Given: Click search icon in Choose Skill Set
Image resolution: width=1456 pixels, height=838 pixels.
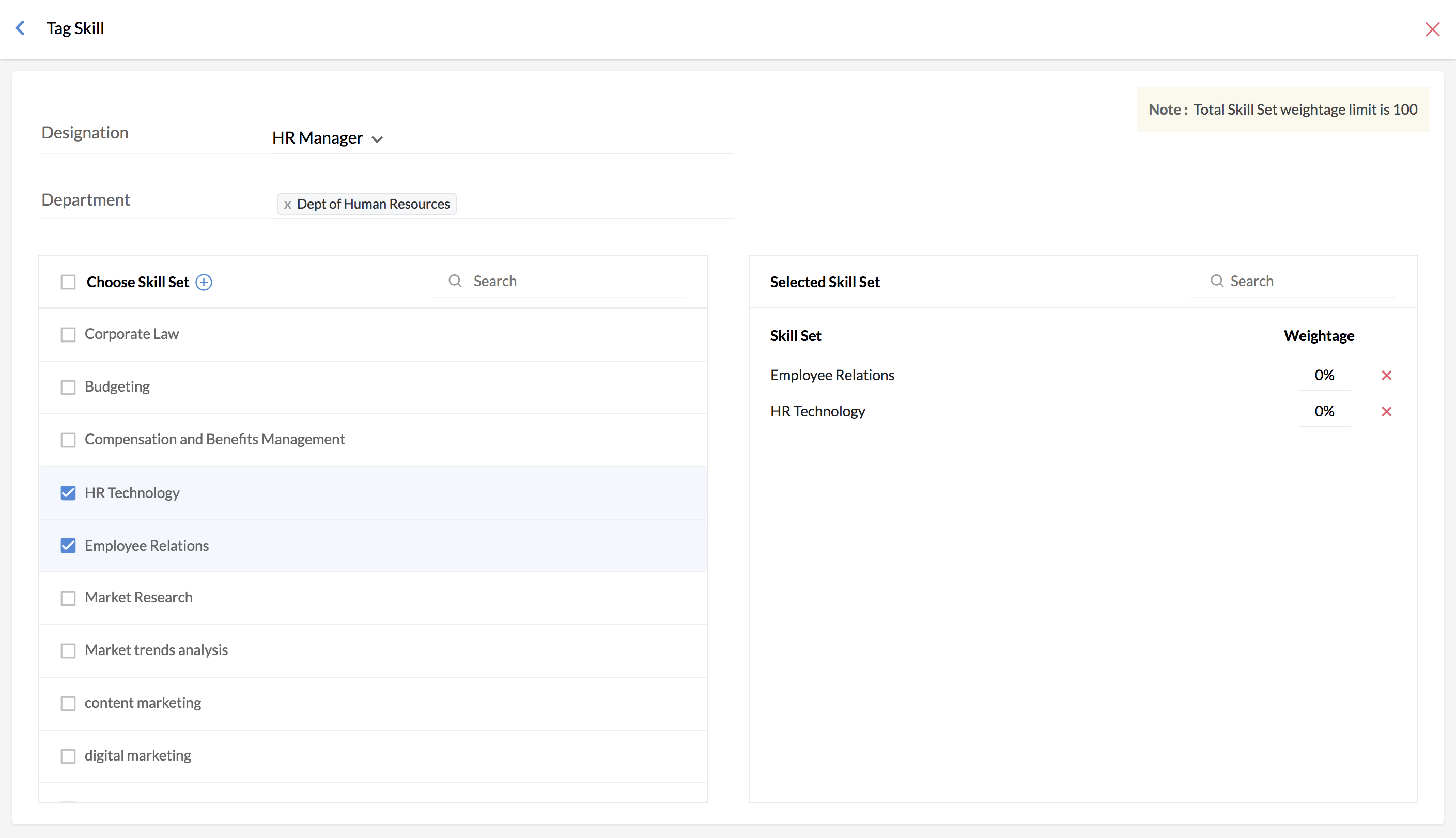Looking at the screenshot, I should (x=455, y=281).
